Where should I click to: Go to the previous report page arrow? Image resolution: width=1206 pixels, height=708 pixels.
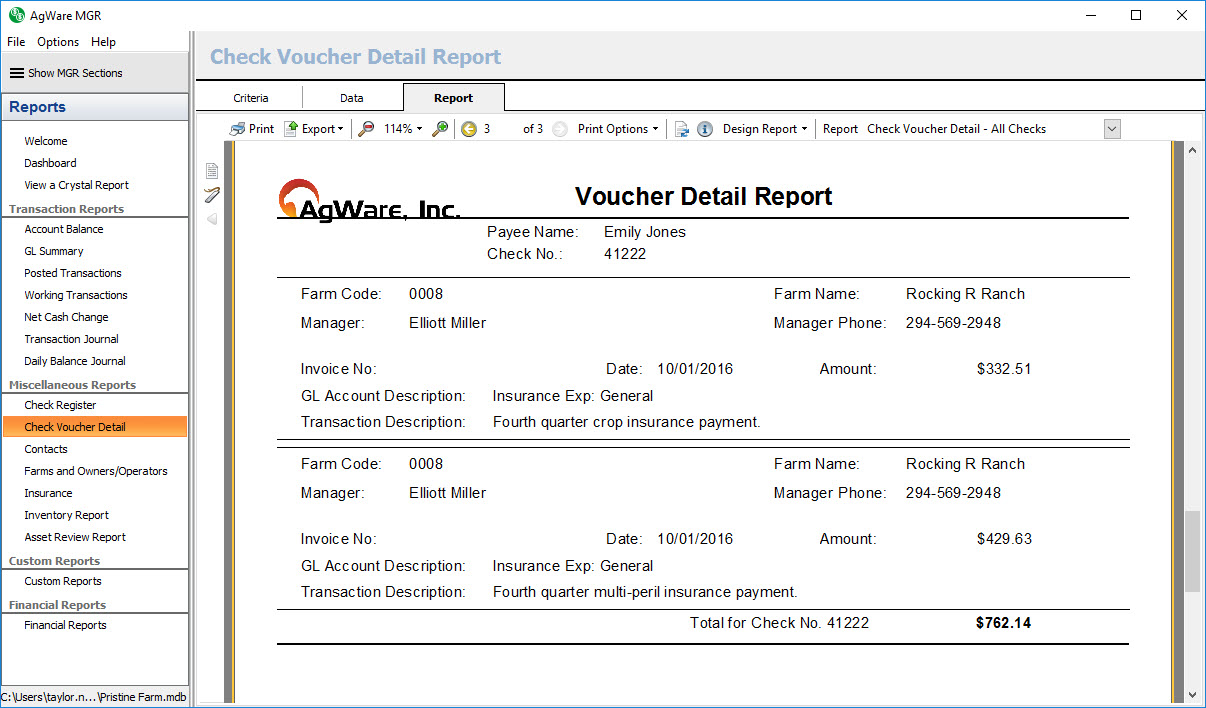469,129
